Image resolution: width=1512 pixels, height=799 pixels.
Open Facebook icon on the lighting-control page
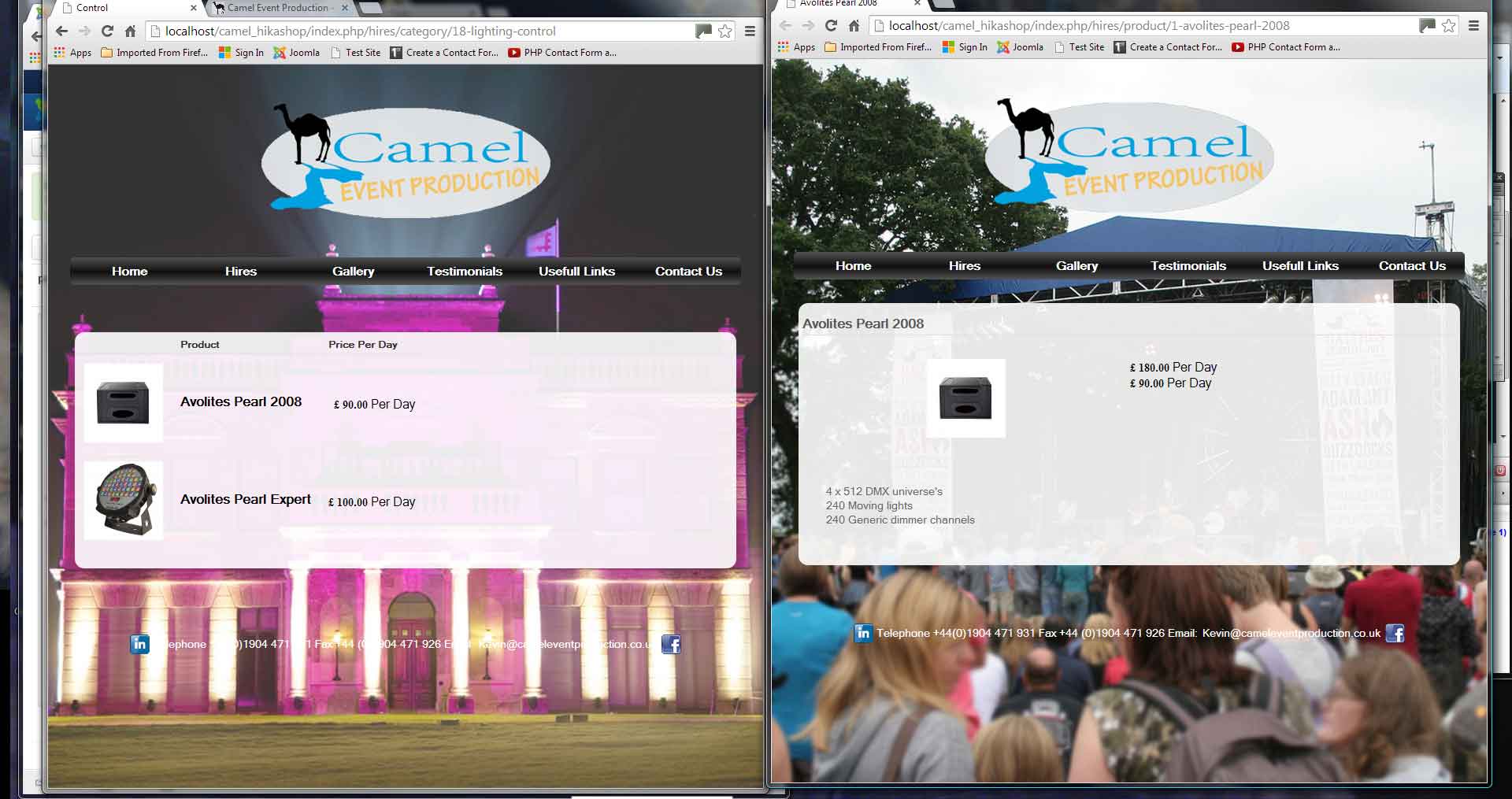tap(671, 645)
